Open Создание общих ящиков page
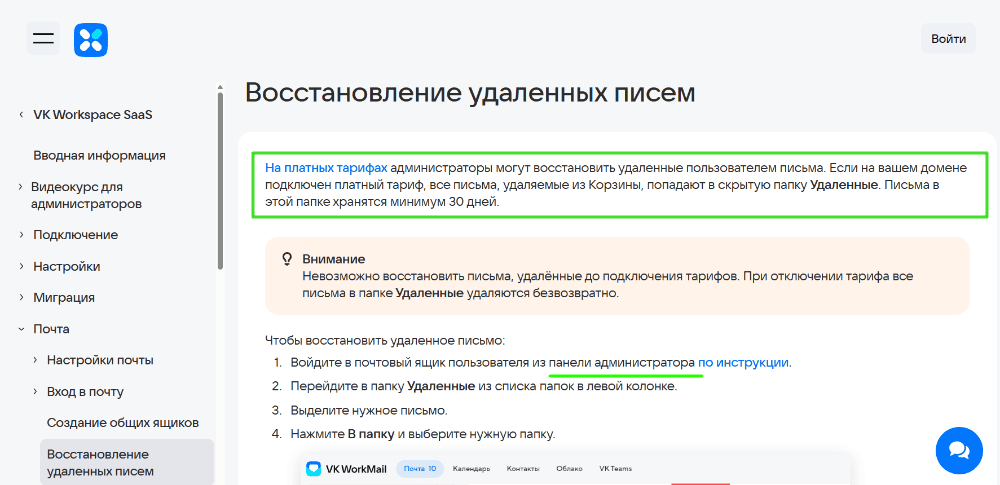The width and height of the screenshot is (1000, 485). [x=123, y=422]
